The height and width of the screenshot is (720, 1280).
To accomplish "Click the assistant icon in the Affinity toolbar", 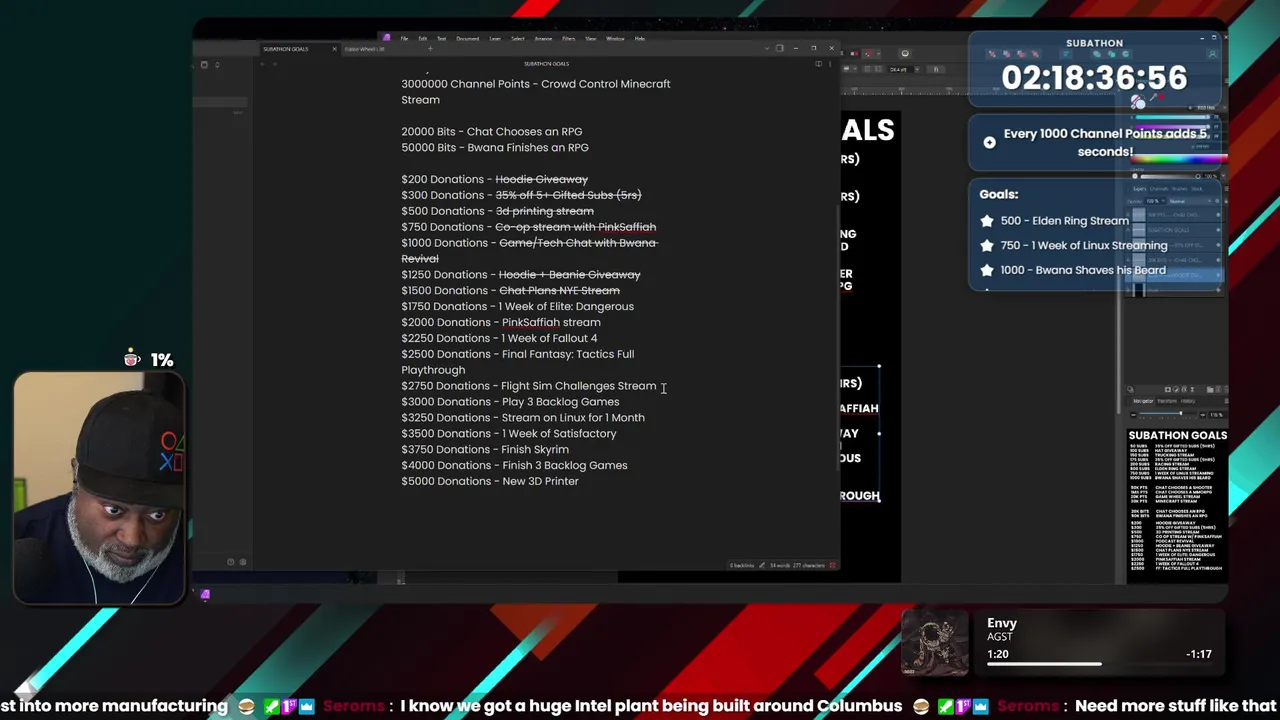I will 905,53.
